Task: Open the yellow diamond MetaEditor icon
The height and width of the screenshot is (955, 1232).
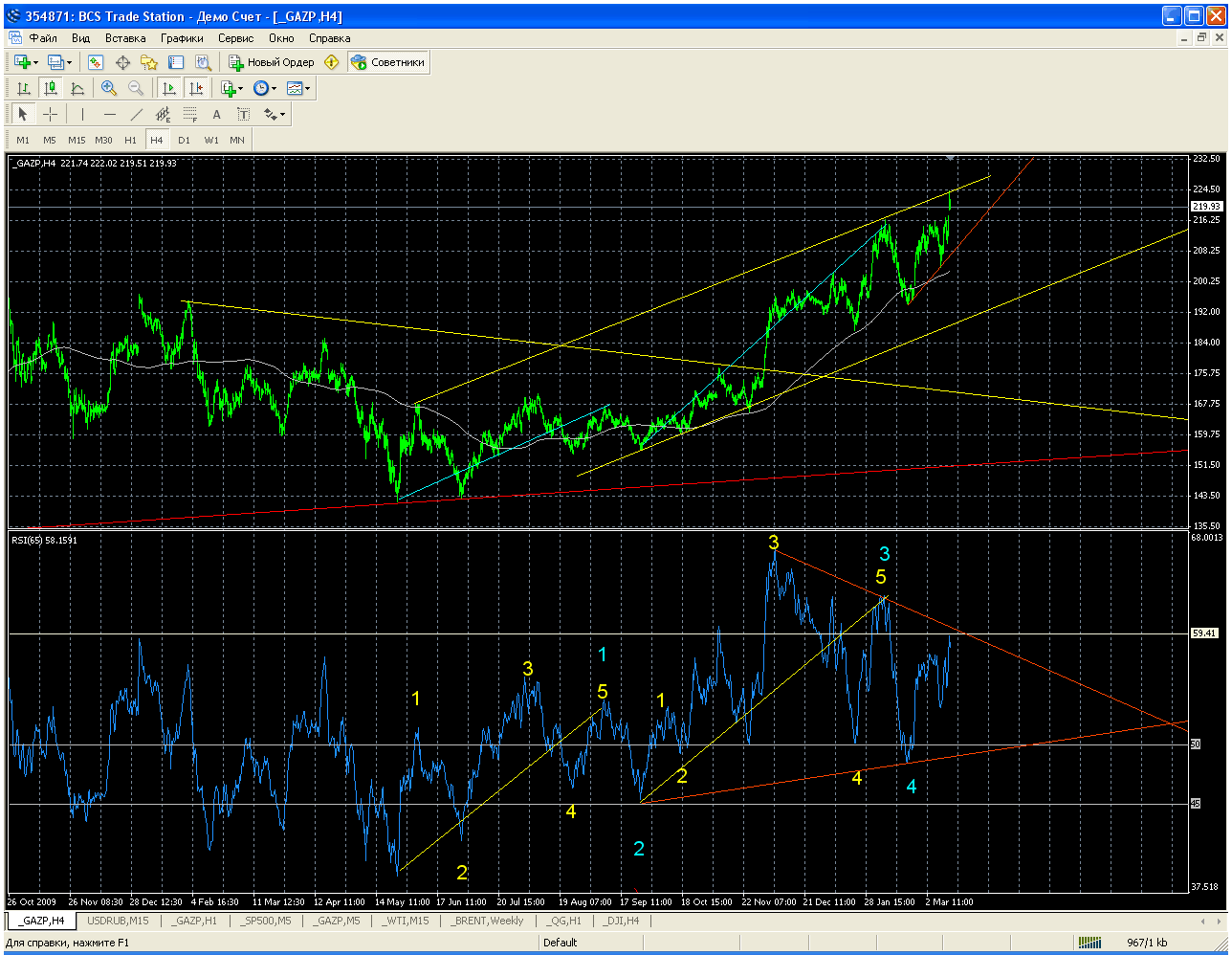Action: pos(332,62)
